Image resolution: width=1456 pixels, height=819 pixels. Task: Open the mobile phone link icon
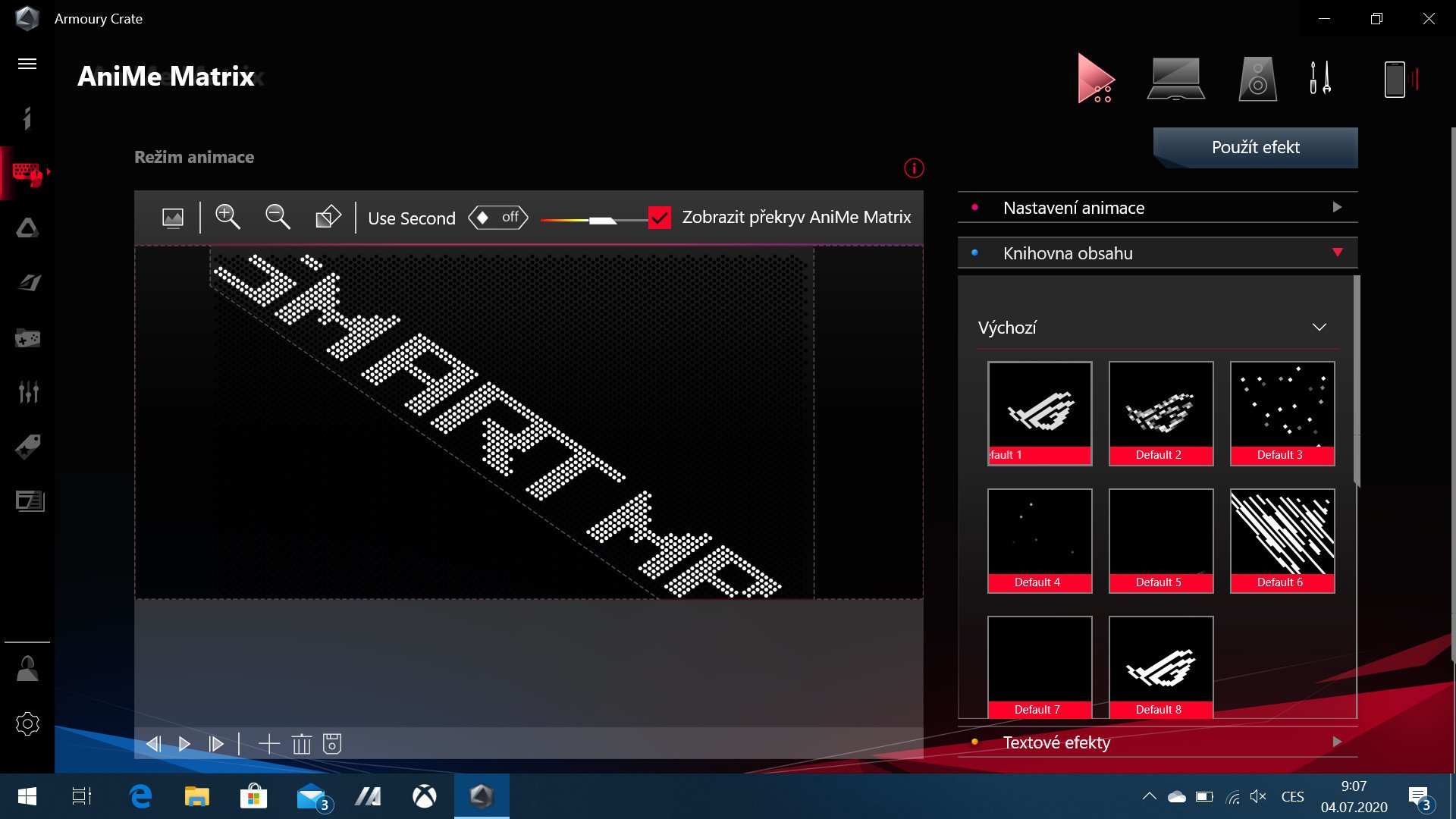coord(1399,79)
